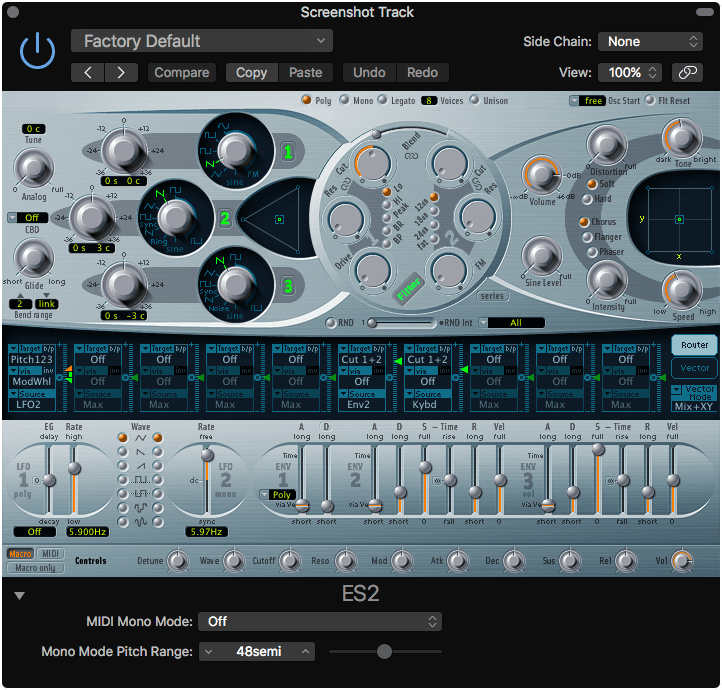The height and width of the screenshot is (690, 722).
Task: Open the Factory Default preset menu
Action: [201, 41]
